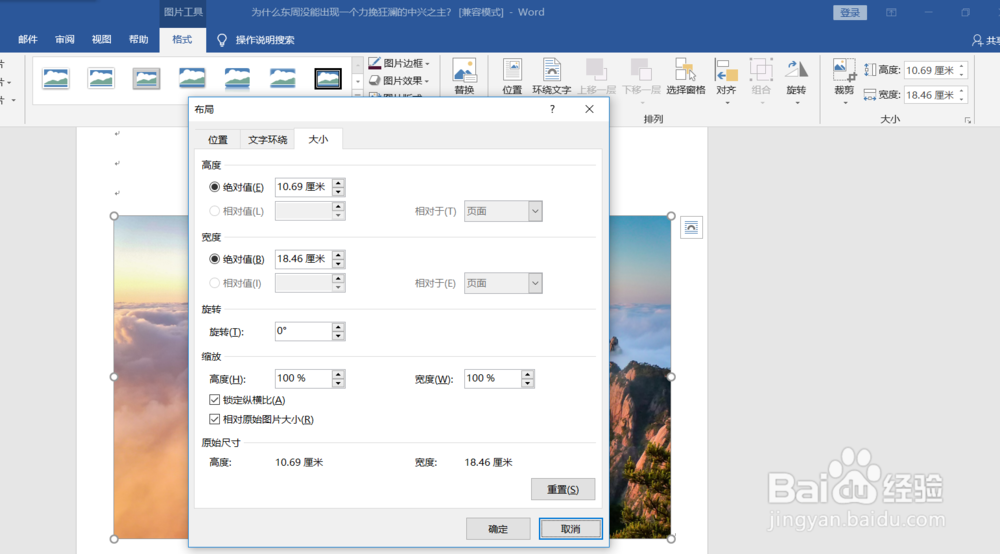
Task: Open the 旋转 rotate tool
Action: [796, 77]
